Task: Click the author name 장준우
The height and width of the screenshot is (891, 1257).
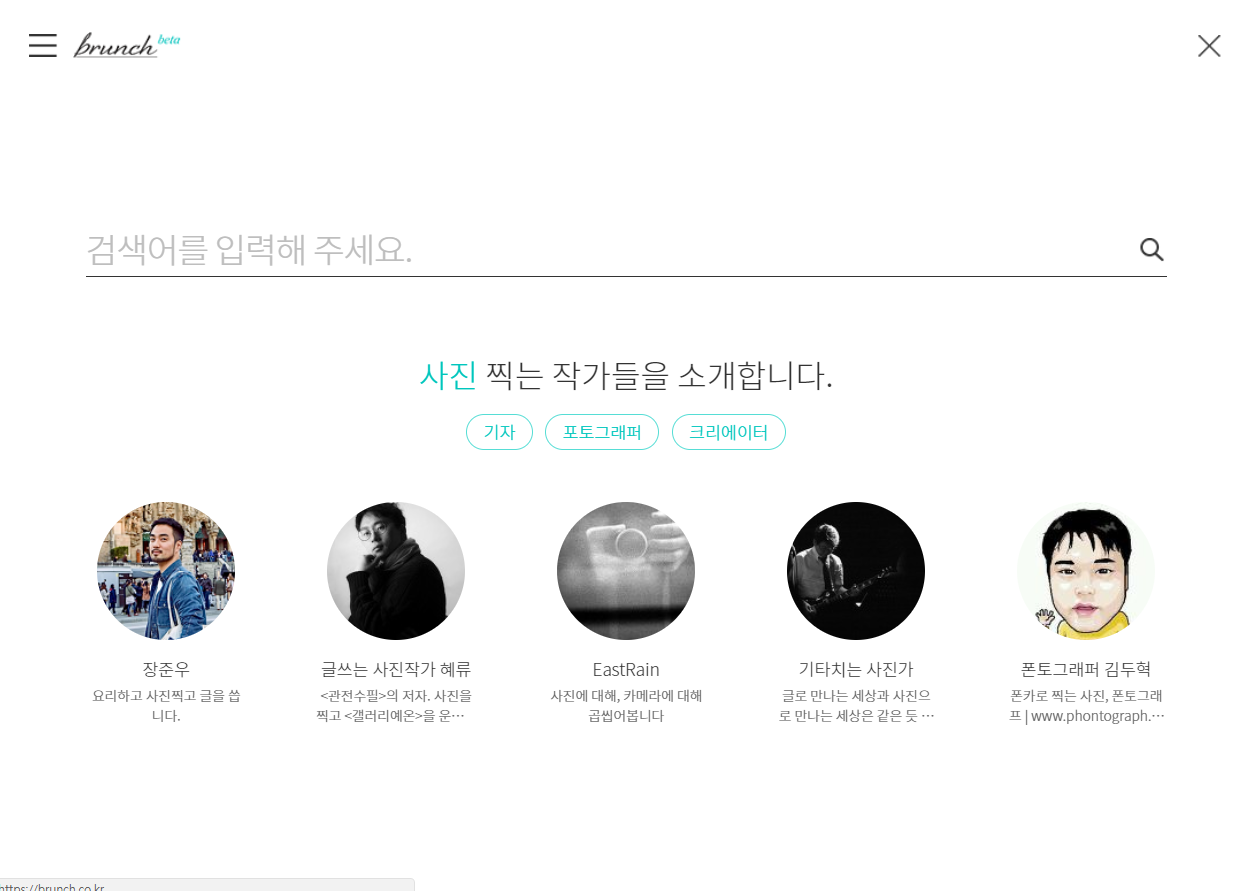Action: pos(166,669)
